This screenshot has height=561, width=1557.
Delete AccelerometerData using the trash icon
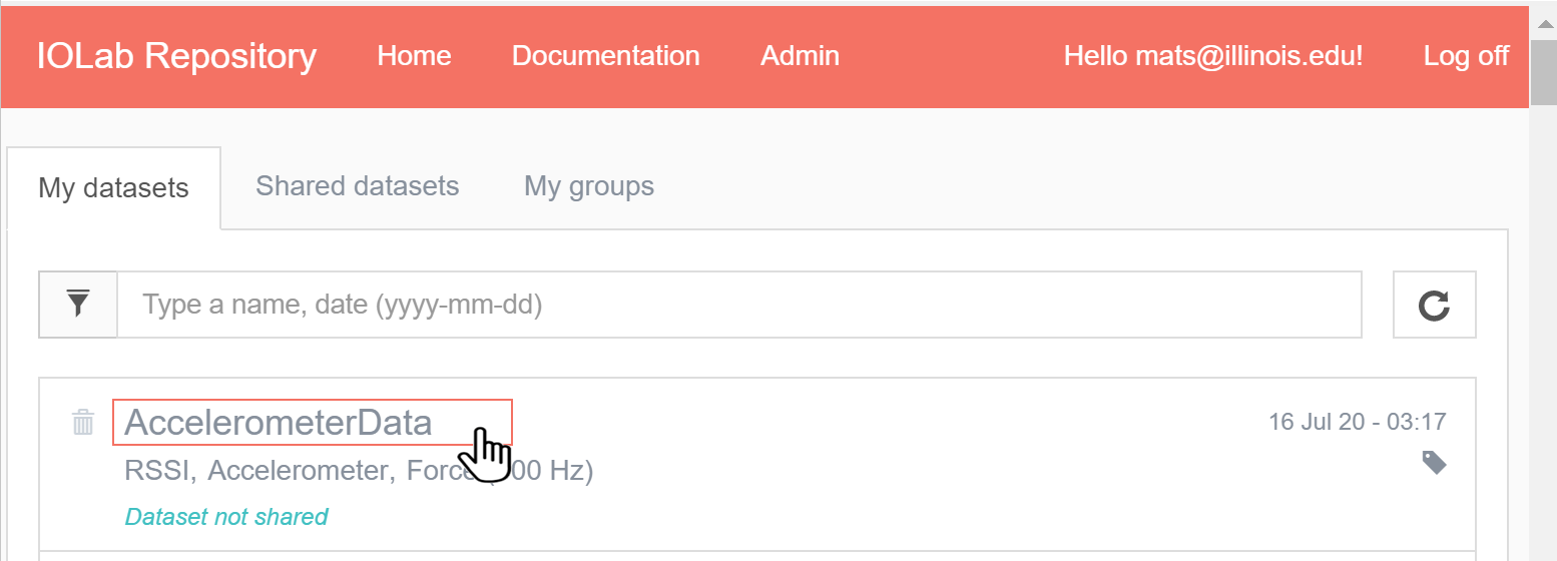coord(83,423)
